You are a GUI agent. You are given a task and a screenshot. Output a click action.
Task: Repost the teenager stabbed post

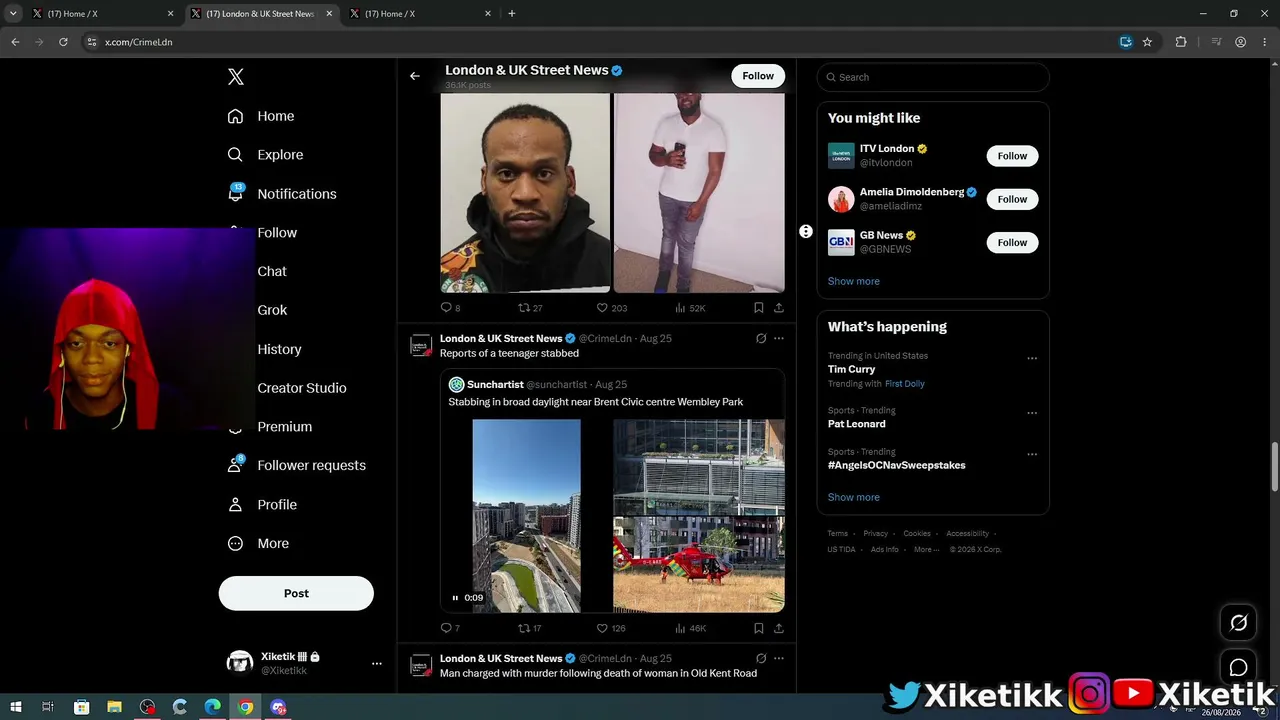click(x=523, y=628)
